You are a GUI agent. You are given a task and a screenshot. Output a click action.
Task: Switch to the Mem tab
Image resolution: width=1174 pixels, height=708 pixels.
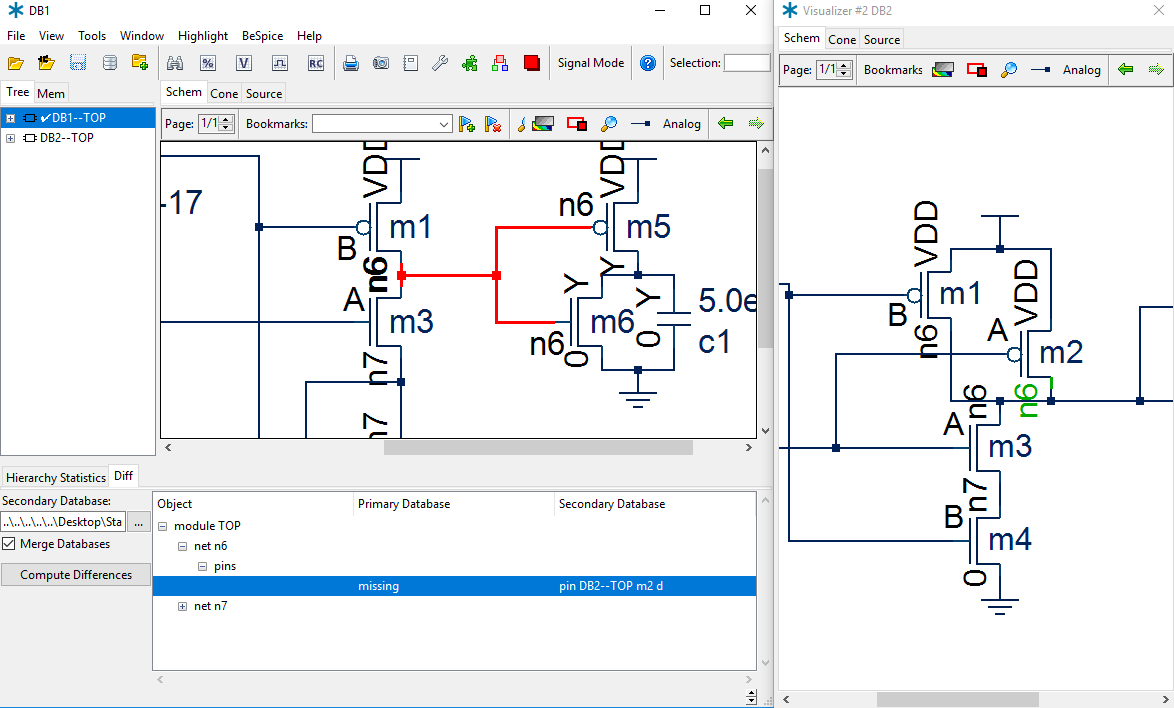51,94
